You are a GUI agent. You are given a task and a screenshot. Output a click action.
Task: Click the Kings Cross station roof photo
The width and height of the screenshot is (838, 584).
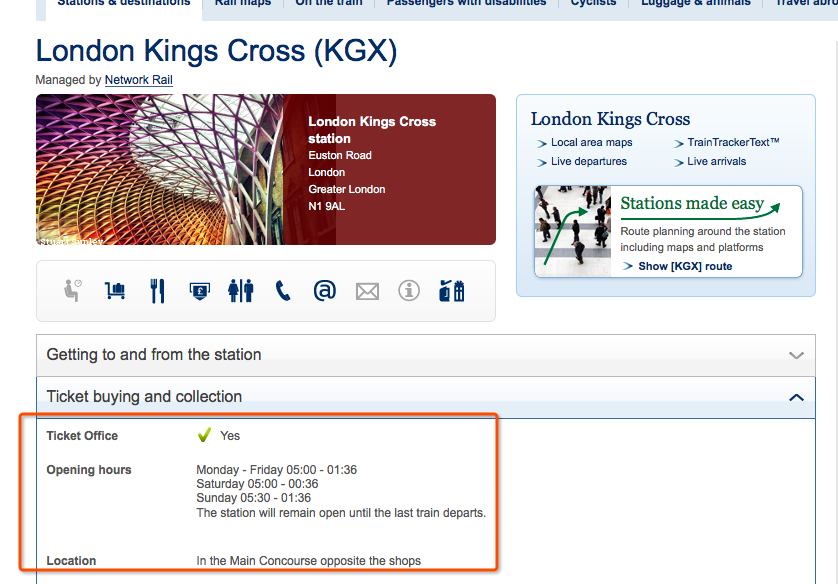coord(159,169)
